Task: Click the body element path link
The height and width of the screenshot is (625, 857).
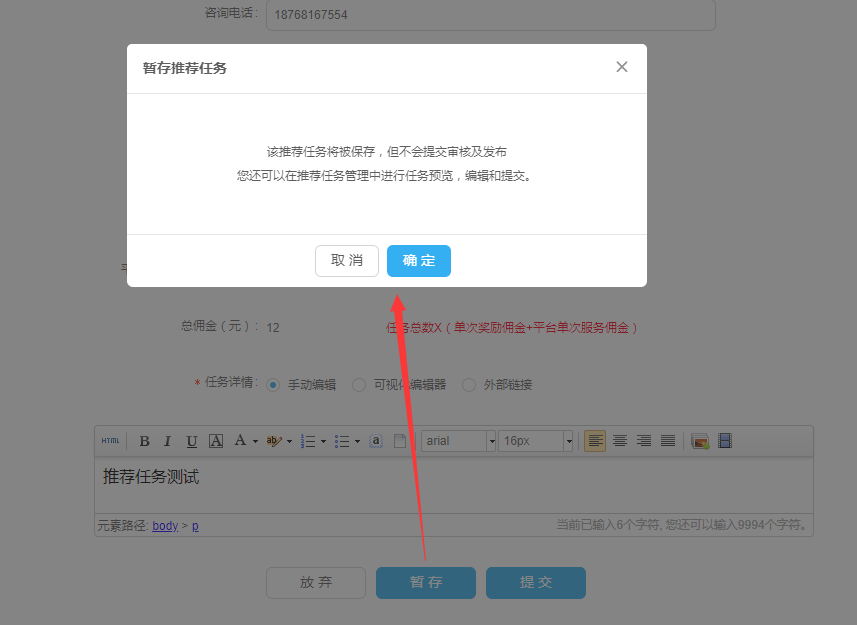Action: (165, 526)
